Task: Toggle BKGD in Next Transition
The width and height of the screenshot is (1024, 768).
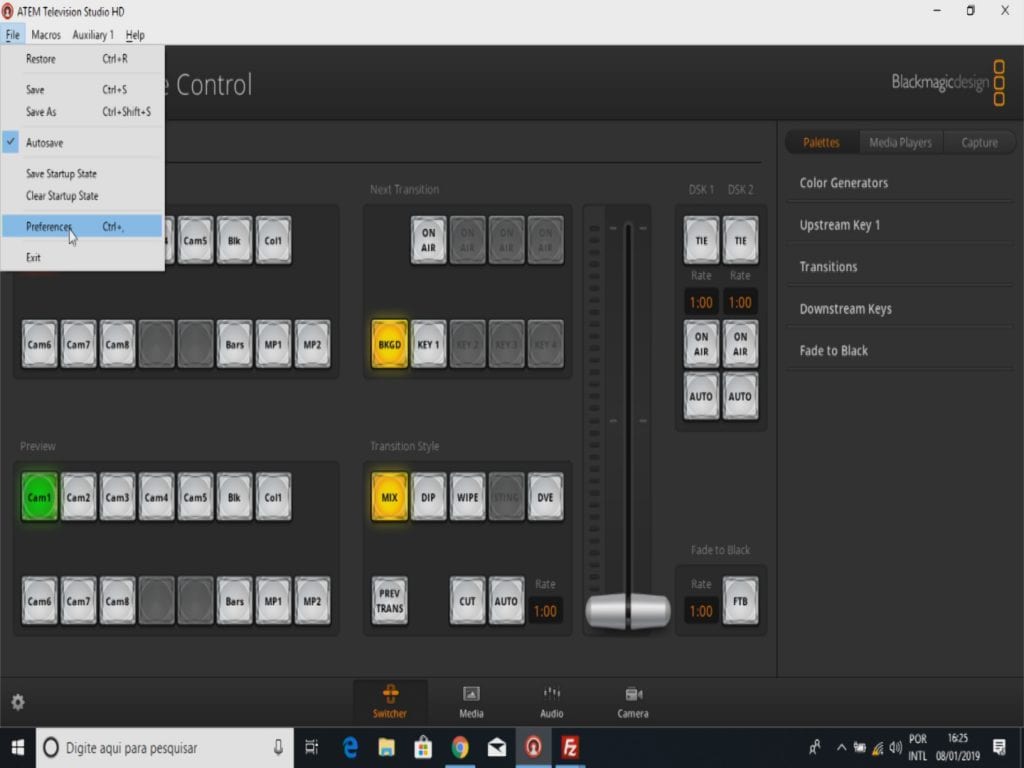Action: click(x=389, y=344)
